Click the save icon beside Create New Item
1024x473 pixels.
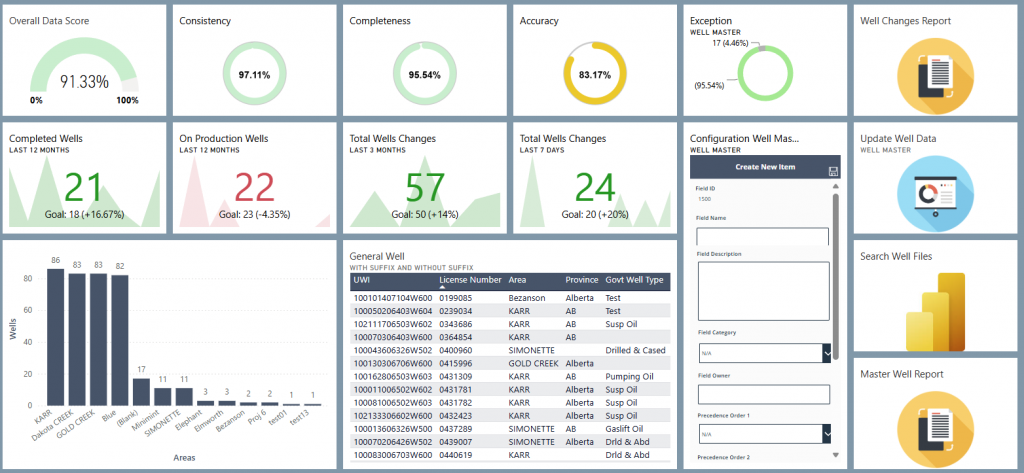(x=832, y=171)
